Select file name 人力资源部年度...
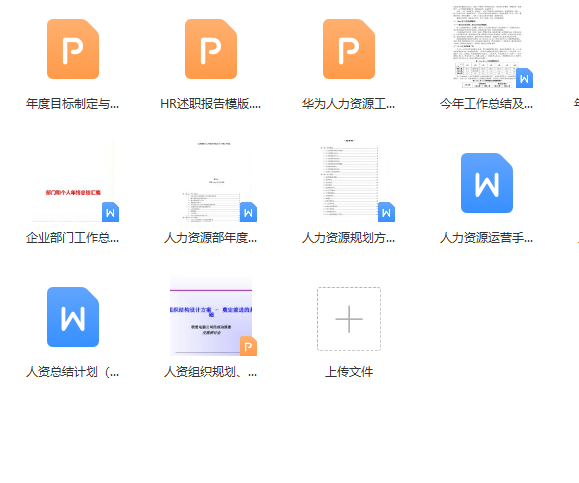The width and height of the screenshot is (579, 483). coord(210,238)
